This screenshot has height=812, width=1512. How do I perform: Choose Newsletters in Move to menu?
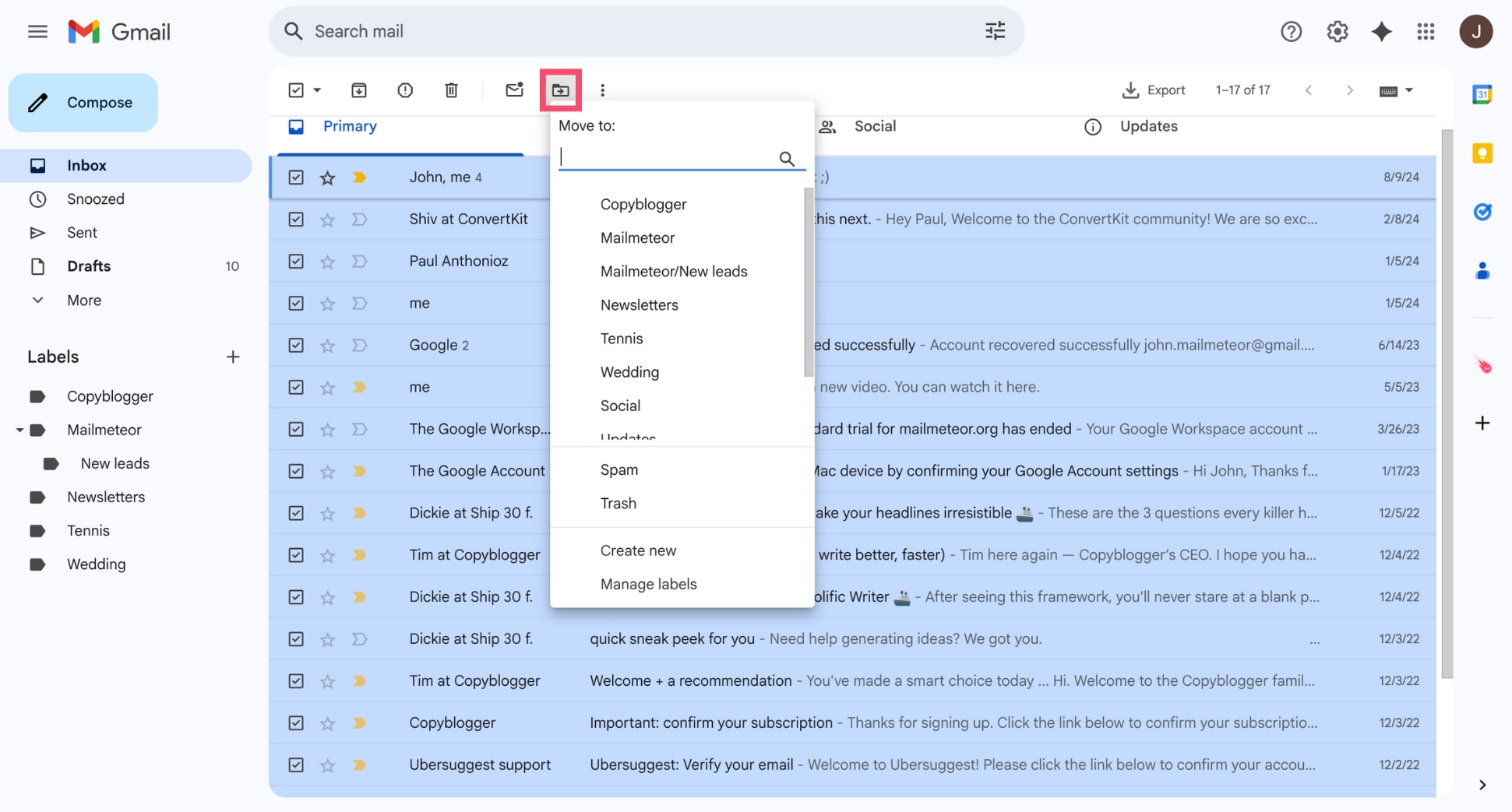tap(639, 304)
